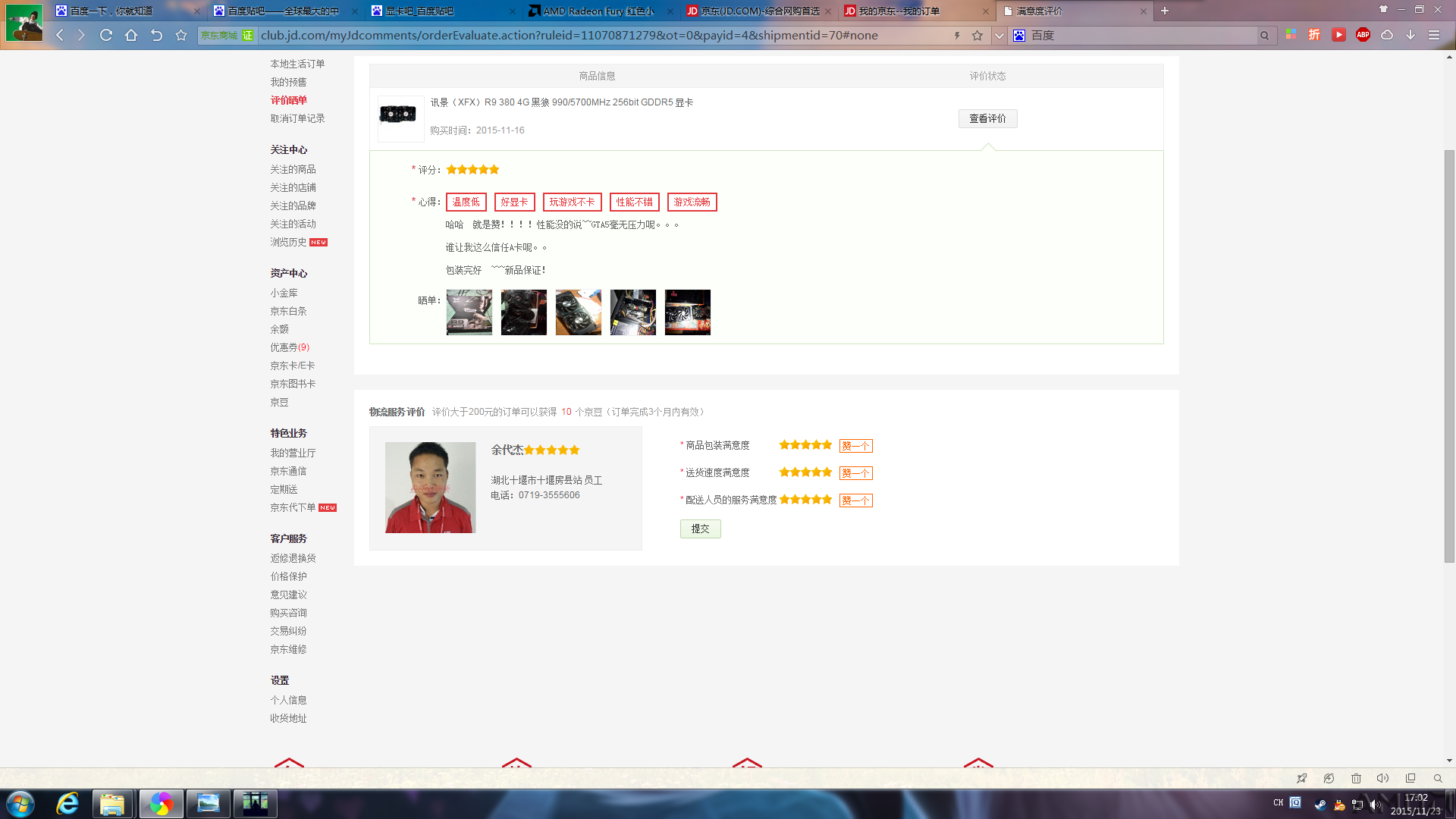Image resolution: width=1456 pixels, height=819 pixels.
Task: Click the search magnifier in Baidu box
Action: coord(1264,36)
